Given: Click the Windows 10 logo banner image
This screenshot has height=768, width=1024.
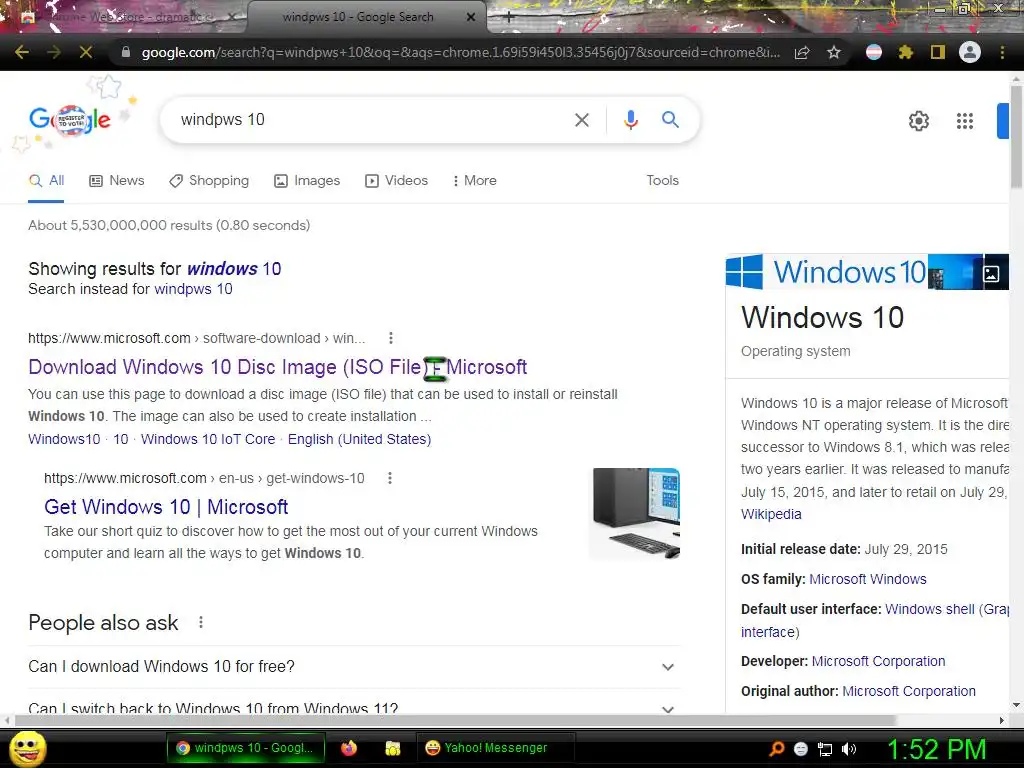Looking at the screenshot, I should pos(825,272).
